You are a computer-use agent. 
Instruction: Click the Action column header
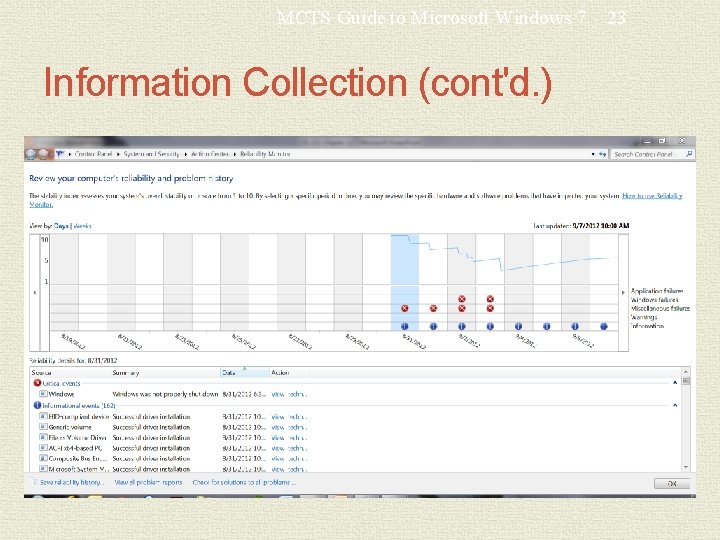[x=289, y=372]
